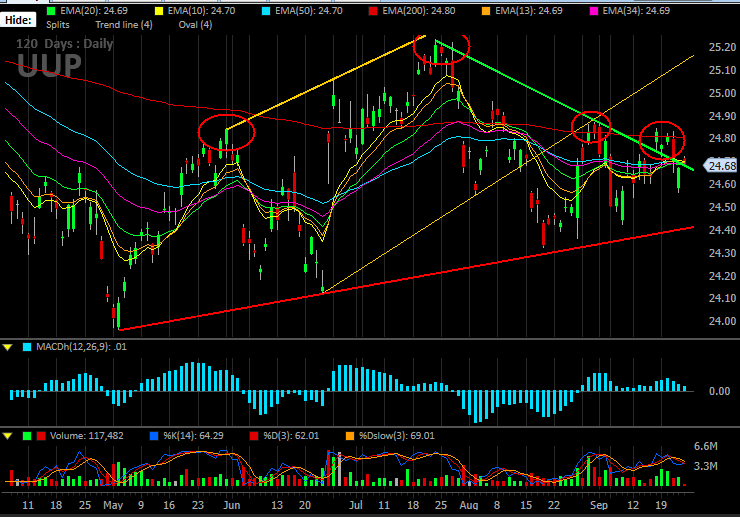Click %K(14): 64.29 label
The width and height of the screenshot is (740, 517).
[193, 436]
